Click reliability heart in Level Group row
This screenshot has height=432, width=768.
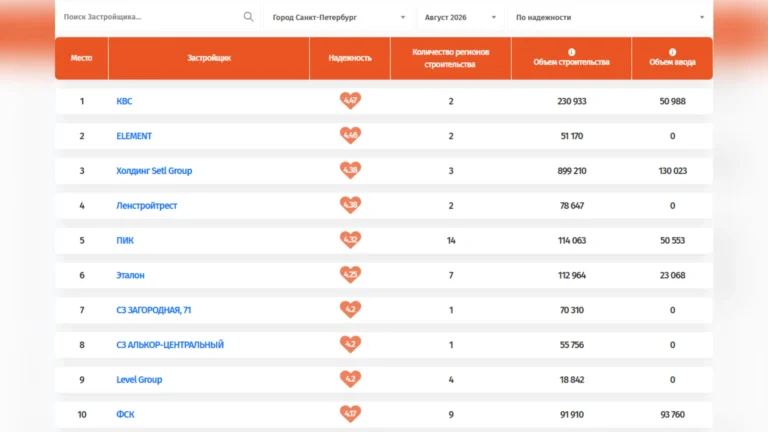pos(350,379)
